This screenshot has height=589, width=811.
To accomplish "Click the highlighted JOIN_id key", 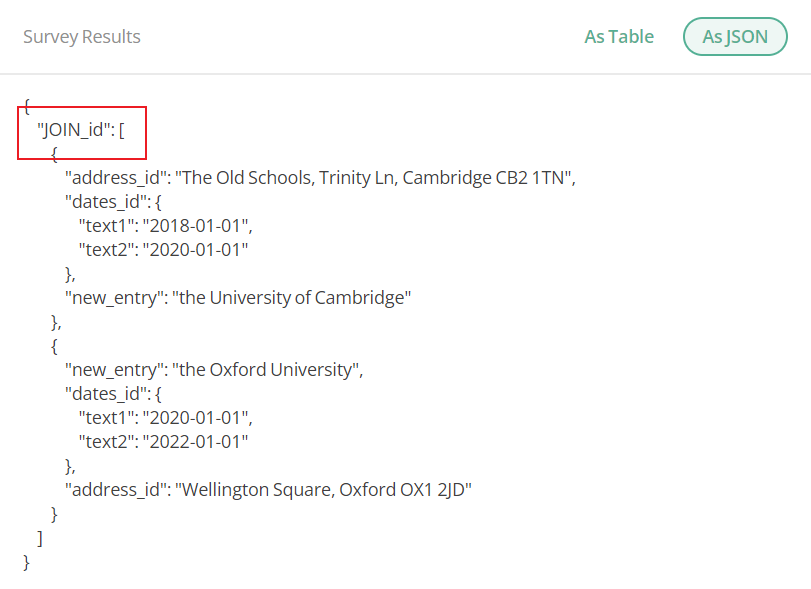I will click(x=72, y=128).
